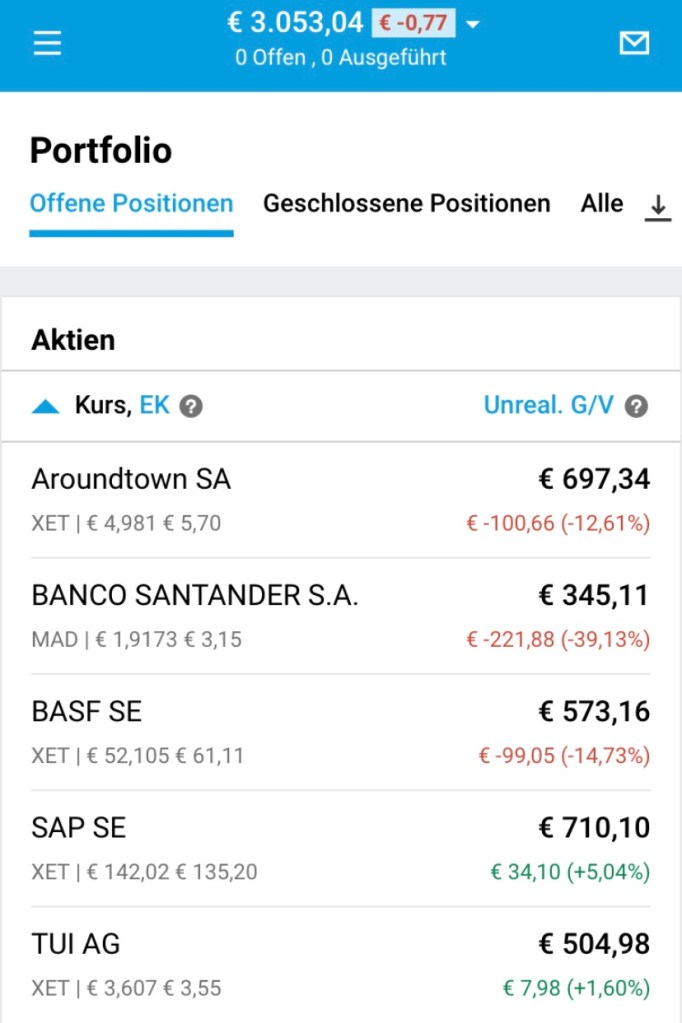Click help icon beside Unreal. G/V
The width and height of the screenshot is (682, 1023).
637,407
